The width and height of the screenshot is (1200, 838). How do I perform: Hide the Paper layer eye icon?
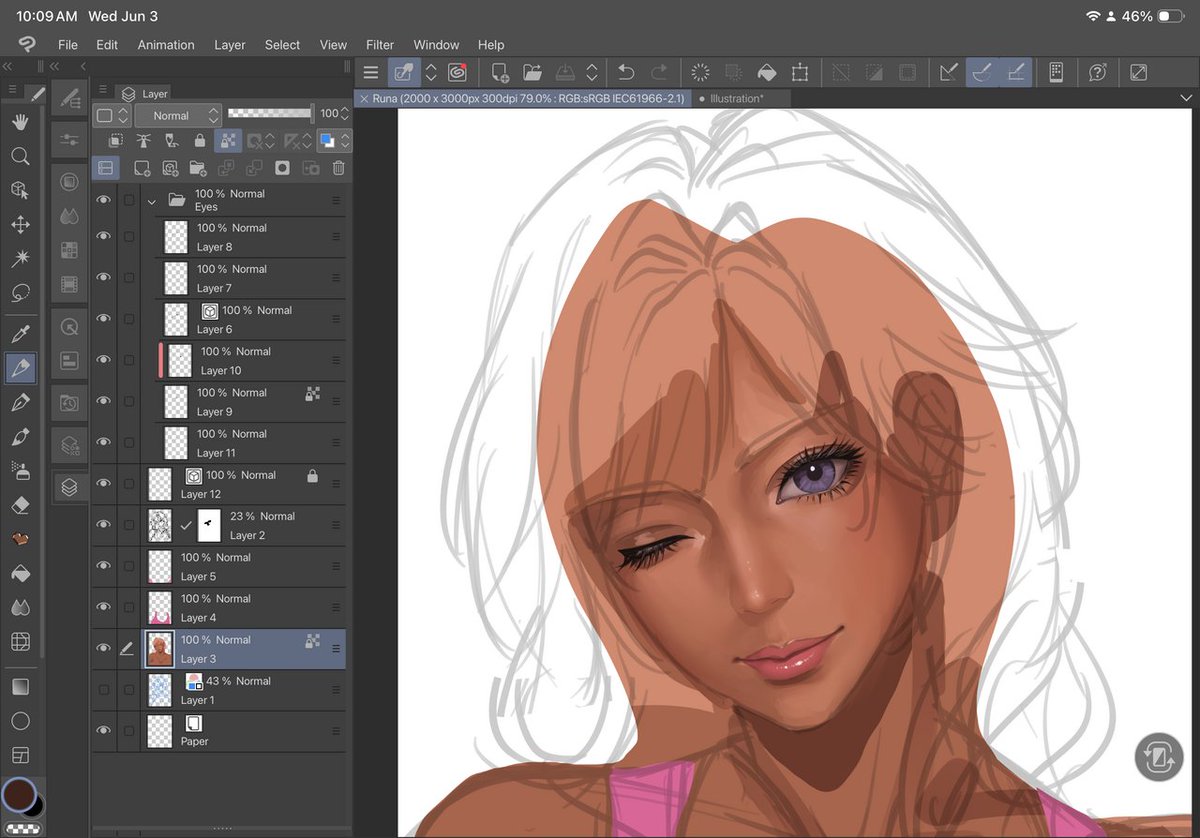(x=103, y=731)
